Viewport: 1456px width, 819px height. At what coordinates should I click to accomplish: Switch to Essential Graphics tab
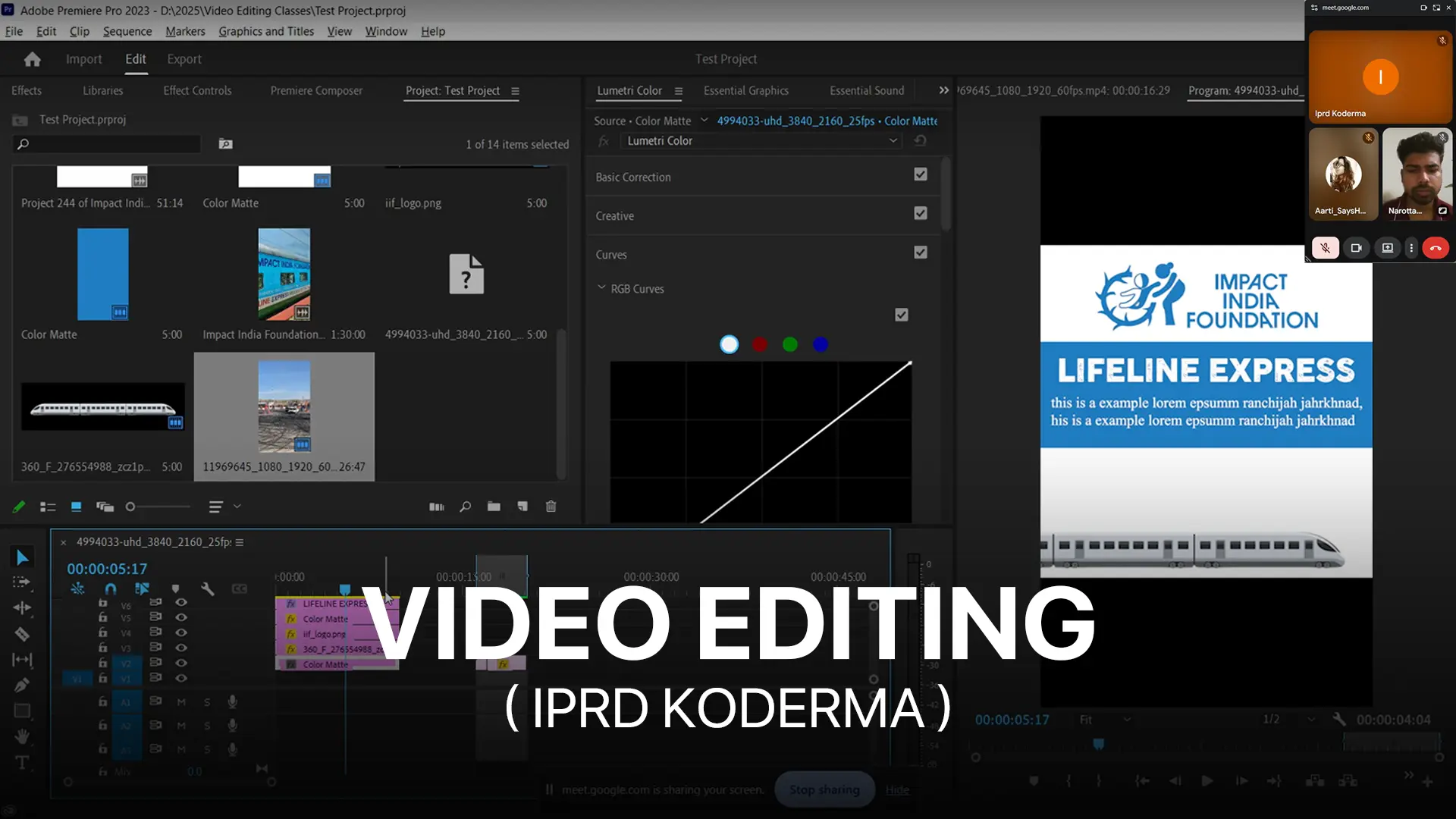746,90
